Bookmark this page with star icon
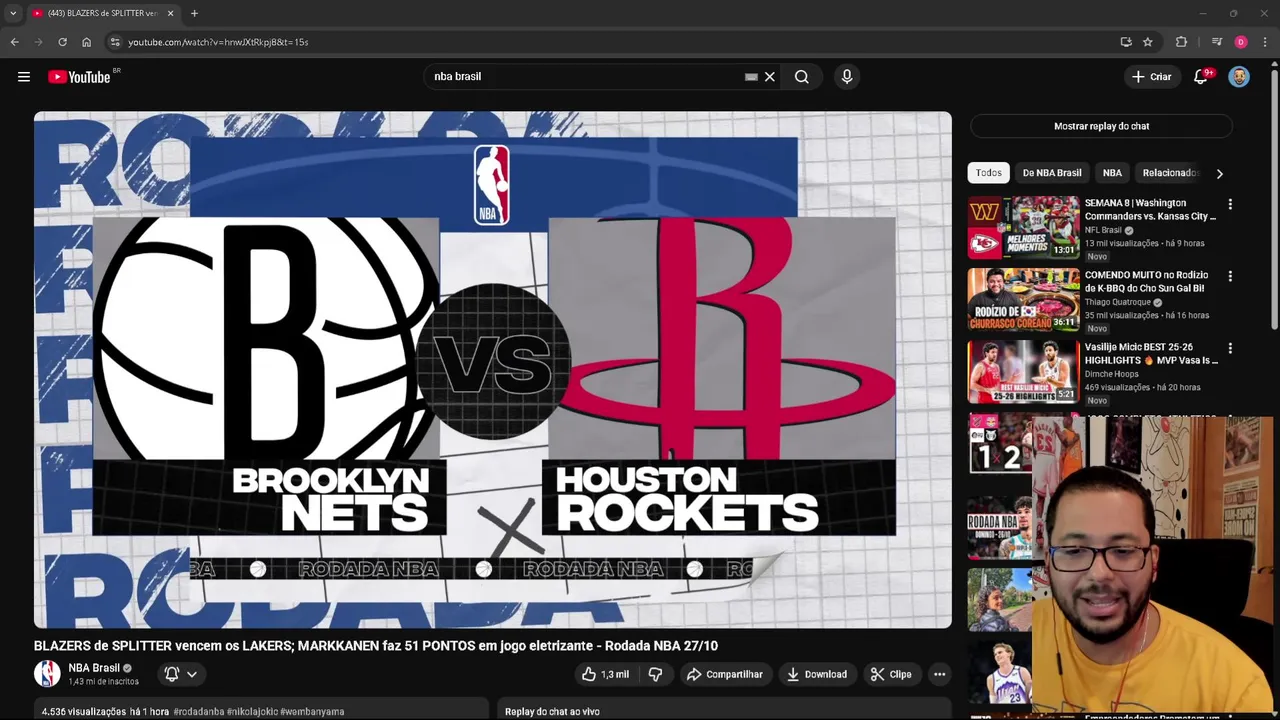 coord(1148,42)
